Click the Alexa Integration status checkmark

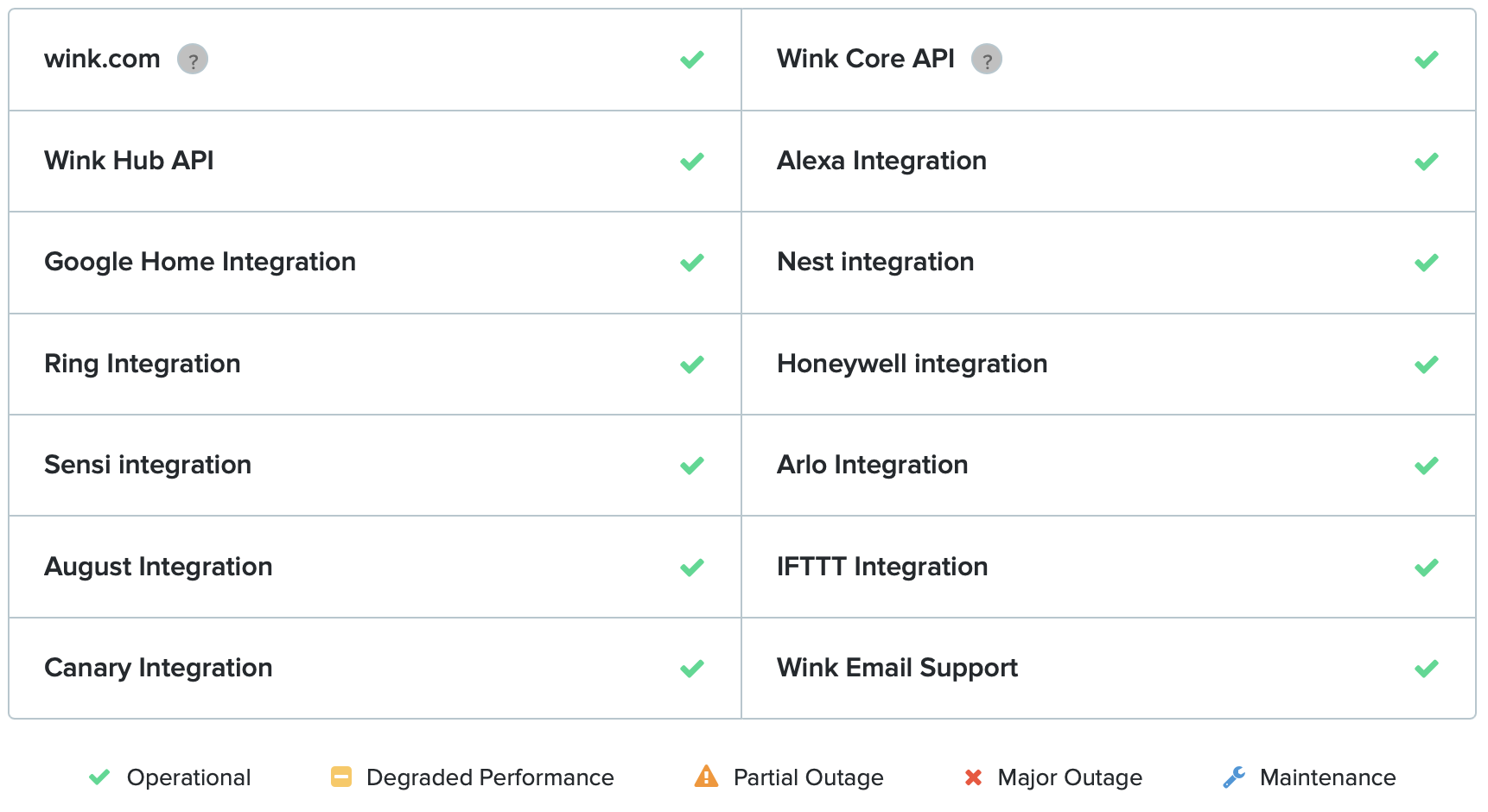1427,162
